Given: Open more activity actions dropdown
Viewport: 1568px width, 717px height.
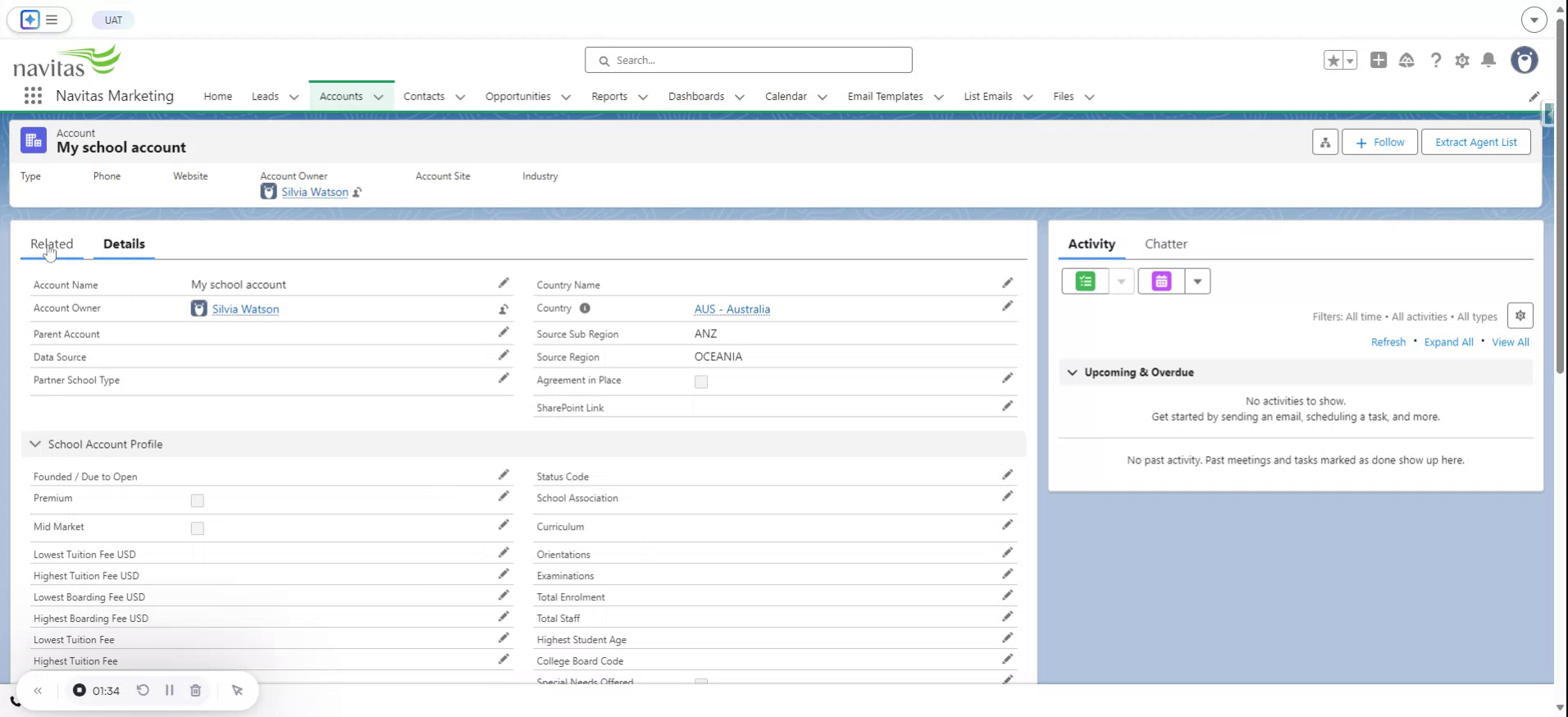Looking at the screenshot, I should click(x=1197, y=281).
